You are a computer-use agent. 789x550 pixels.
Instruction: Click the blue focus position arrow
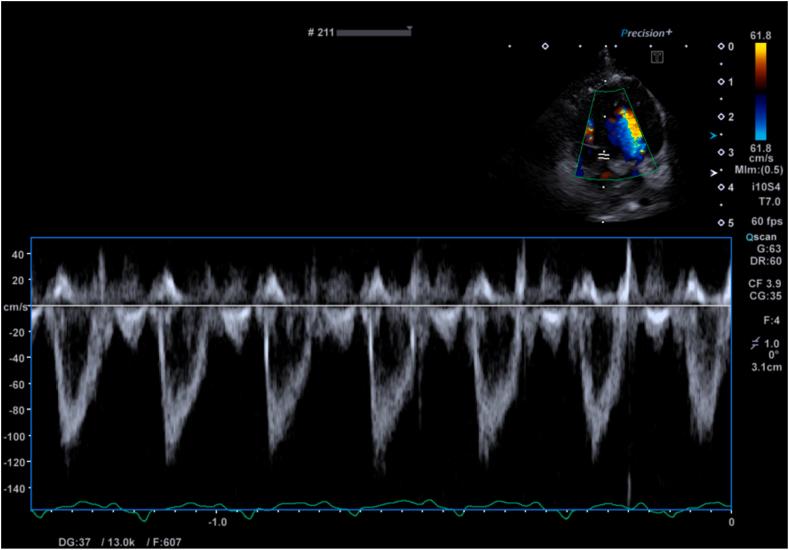pos(713,134)
